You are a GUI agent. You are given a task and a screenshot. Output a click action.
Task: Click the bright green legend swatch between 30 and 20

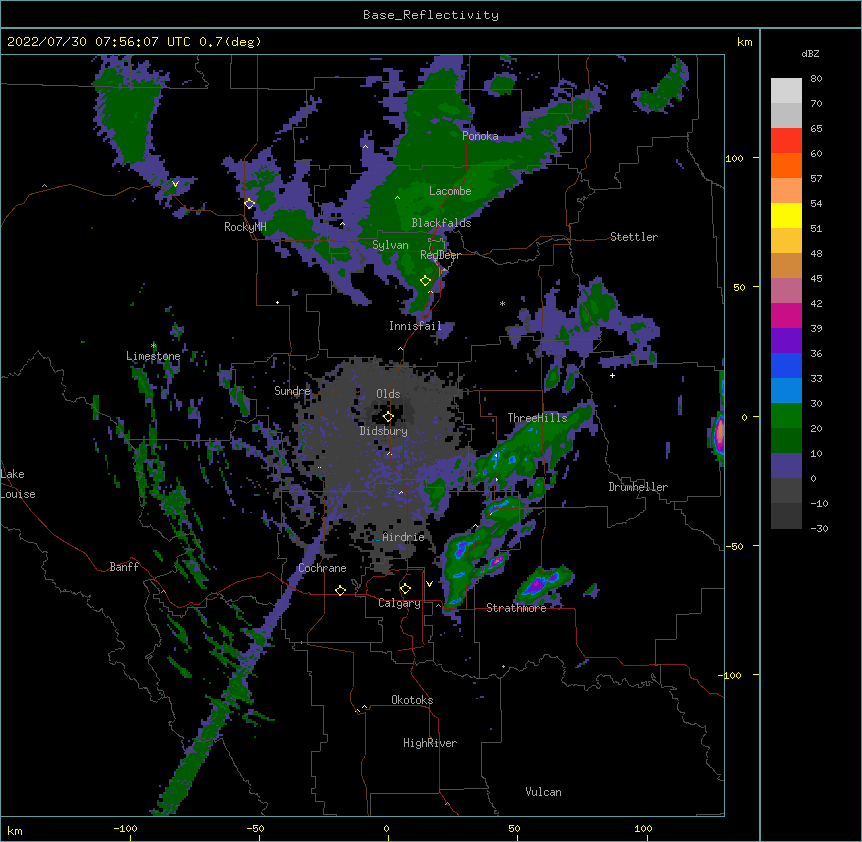[786, 416]
